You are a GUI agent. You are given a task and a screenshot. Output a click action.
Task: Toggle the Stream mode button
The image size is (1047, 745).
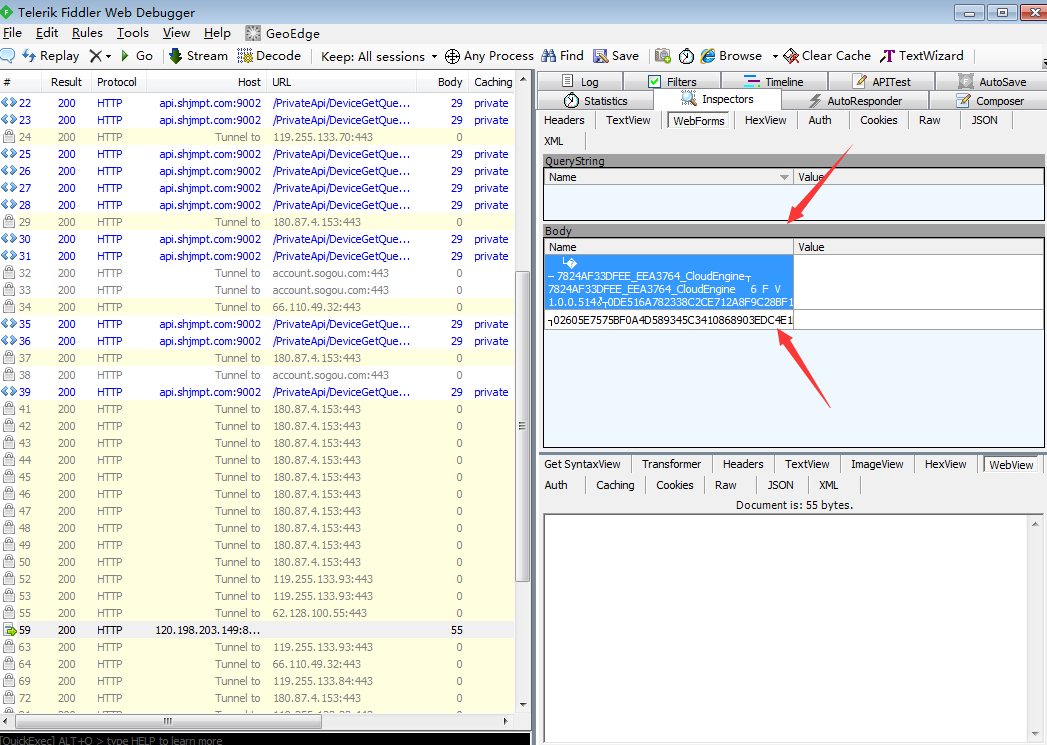(x=198, y=56)
